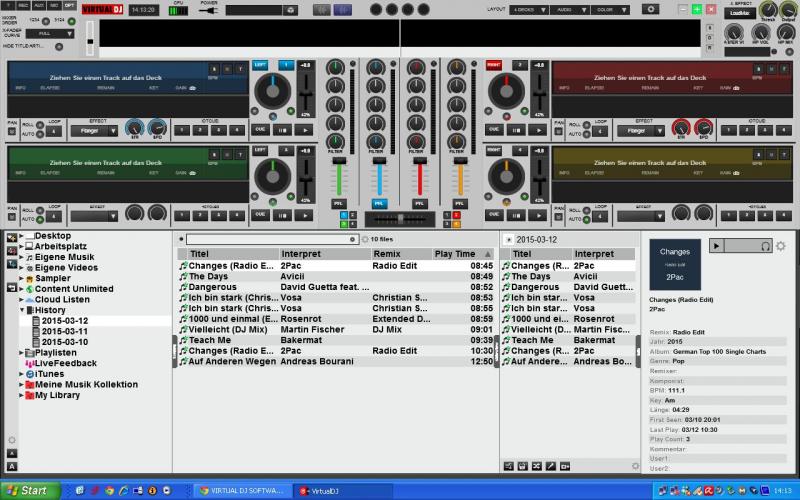Open the X-Fader Curve dropdown
This screenshot has width=800, height=500.
(50, 34)
